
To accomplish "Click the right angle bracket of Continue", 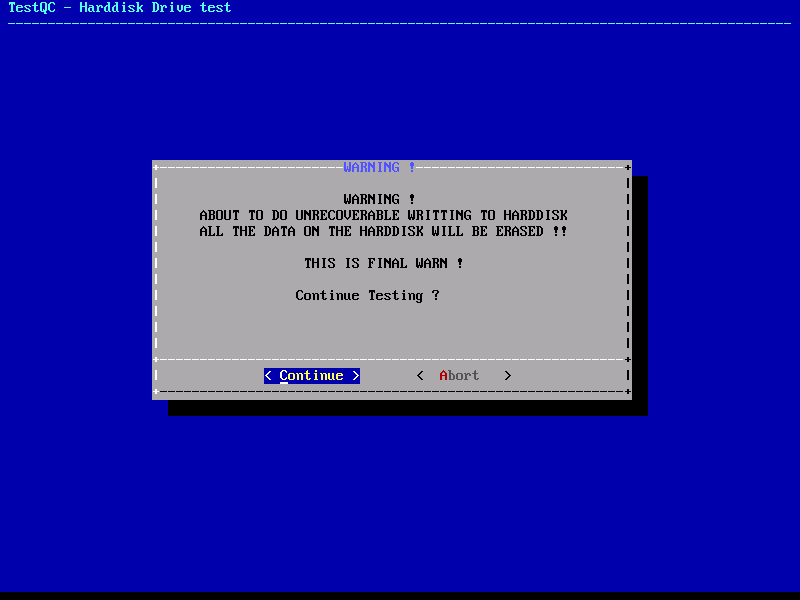I will (355, 376).
